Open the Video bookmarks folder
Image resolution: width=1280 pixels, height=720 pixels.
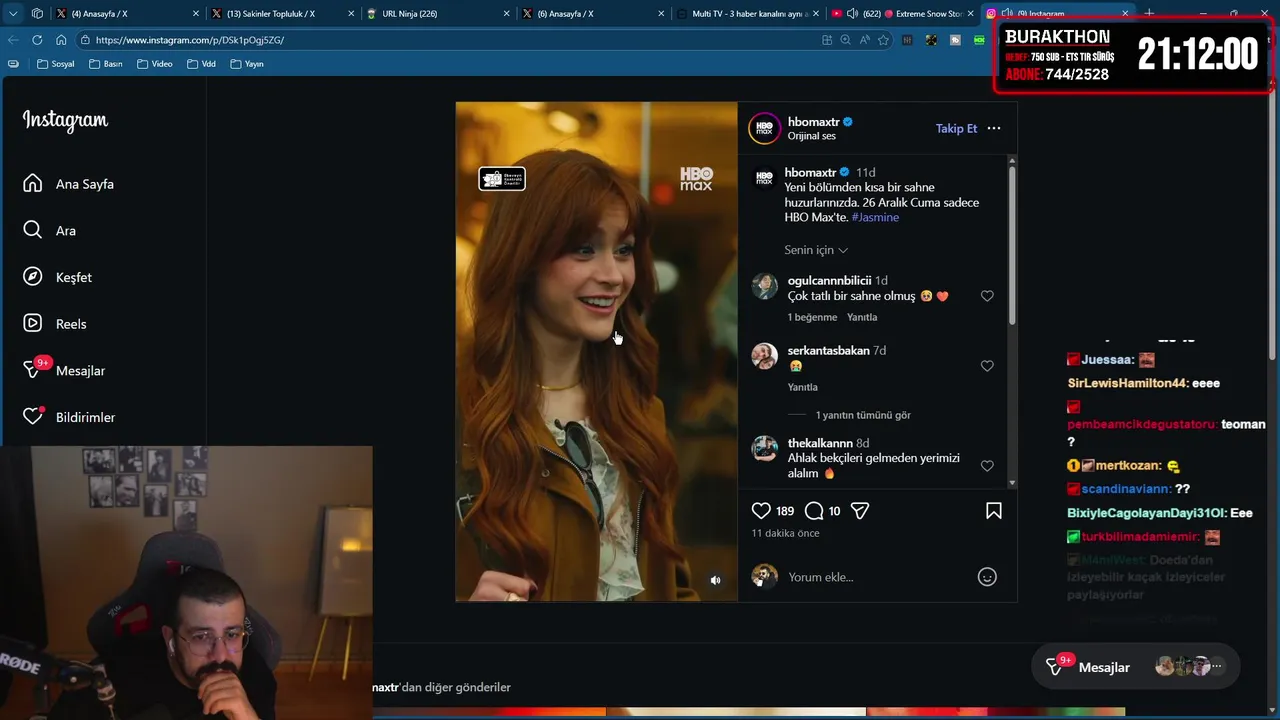(155, 64)
